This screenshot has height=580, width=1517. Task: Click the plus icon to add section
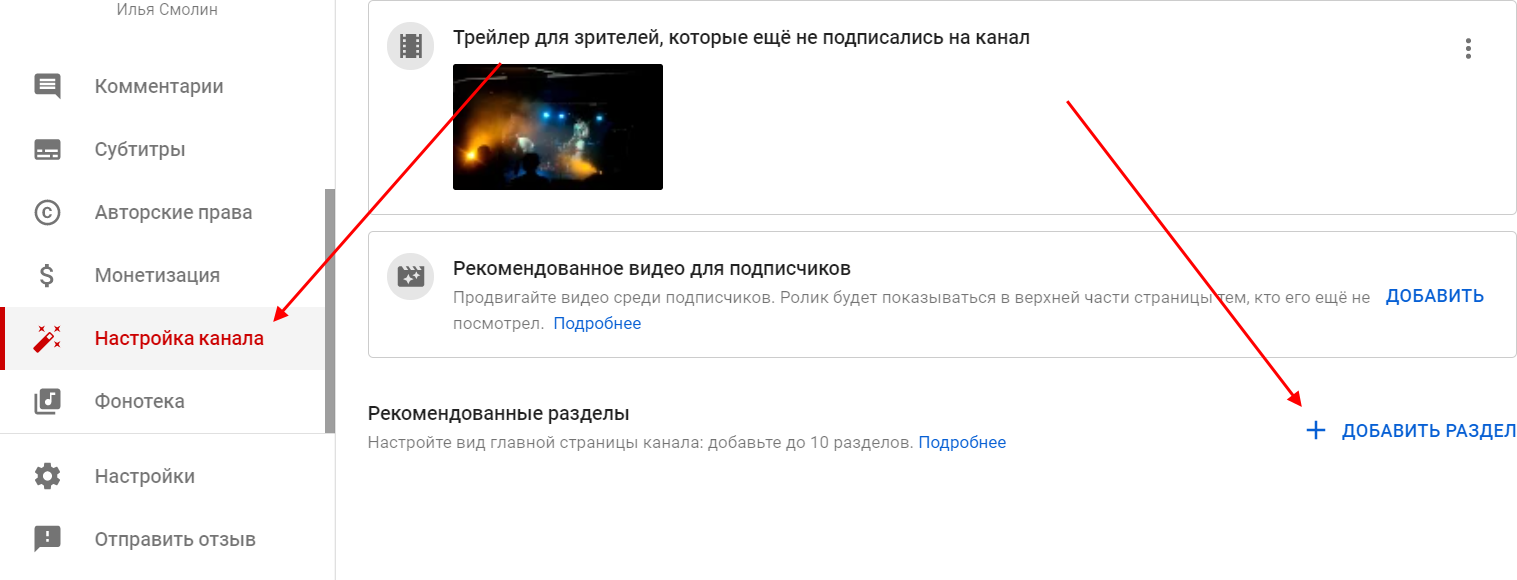click(1316, 431)
